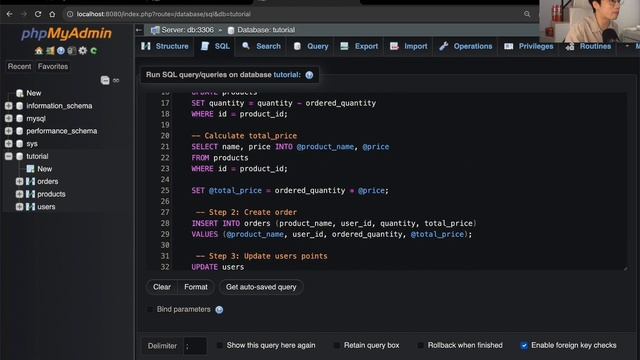Click the log out icon in sidebar
The height and width of the screenshot is (360, 640).
[x=50, y=51]
